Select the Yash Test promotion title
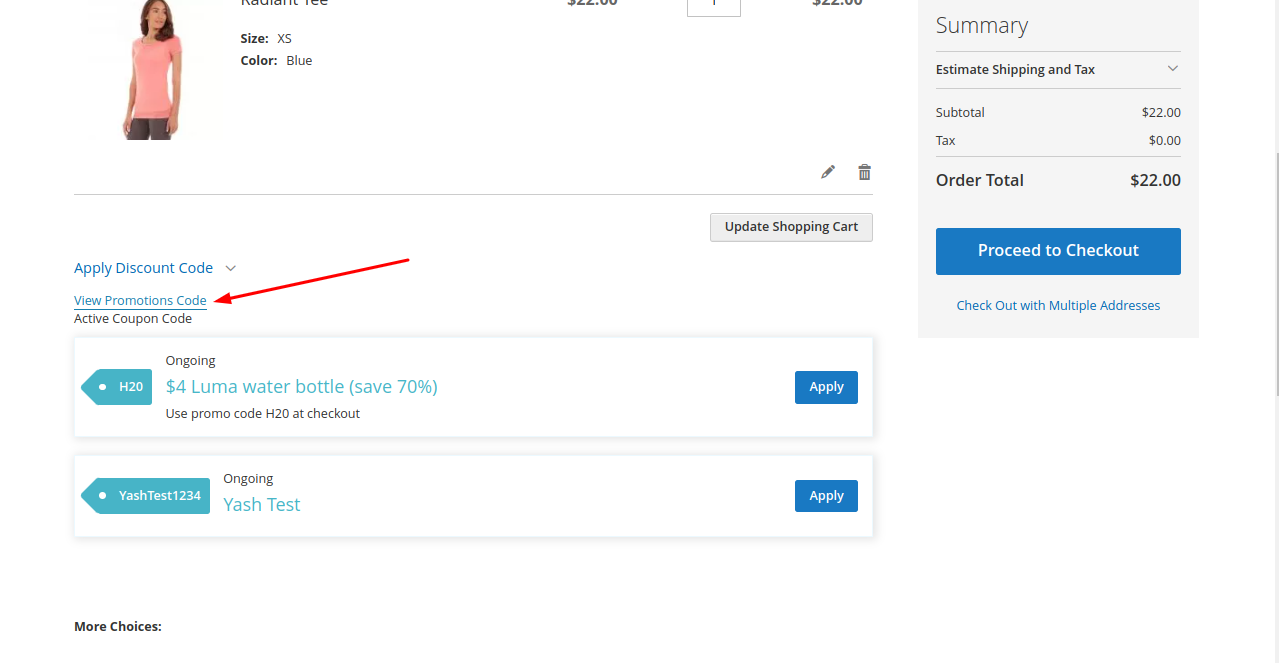 click(262, 505)
